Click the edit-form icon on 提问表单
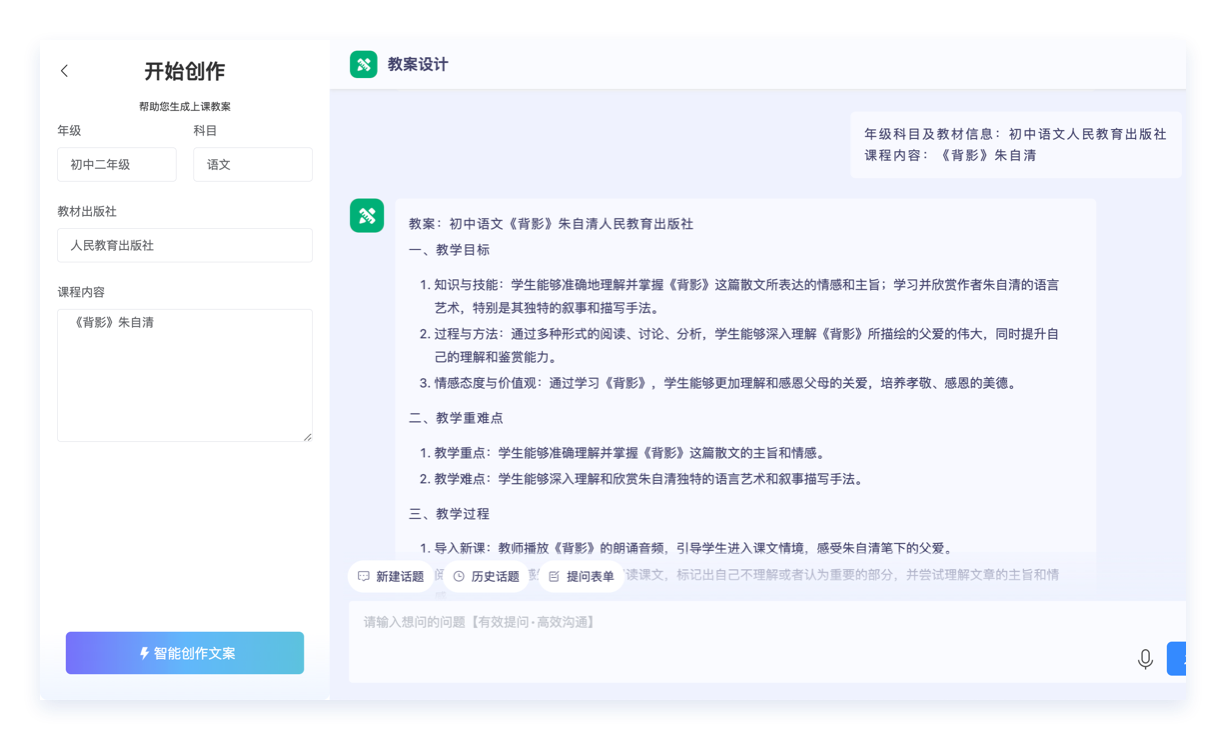Screen dimensions: 1228x740 554,577
